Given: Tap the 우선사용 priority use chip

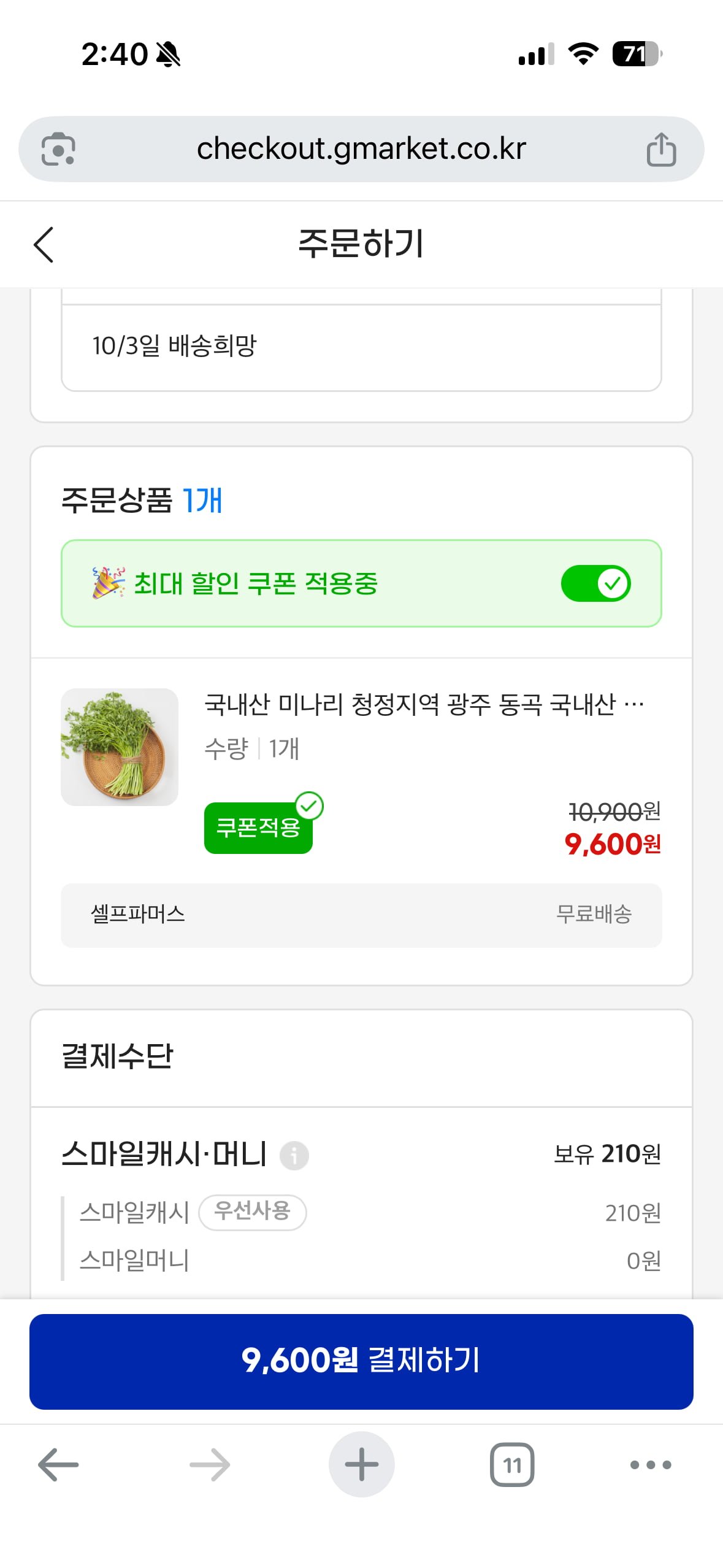Looking at the screenshot, I should [x=252, y=1212].
